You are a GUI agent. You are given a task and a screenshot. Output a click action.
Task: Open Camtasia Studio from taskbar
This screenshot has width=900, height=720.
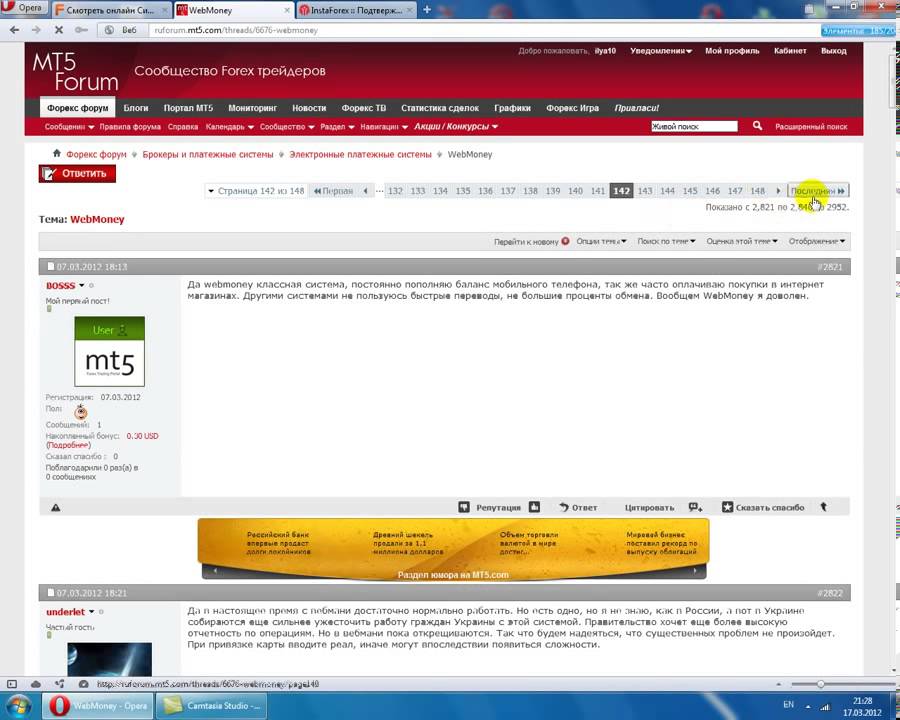pyautogui.click(x=212, y=706)
